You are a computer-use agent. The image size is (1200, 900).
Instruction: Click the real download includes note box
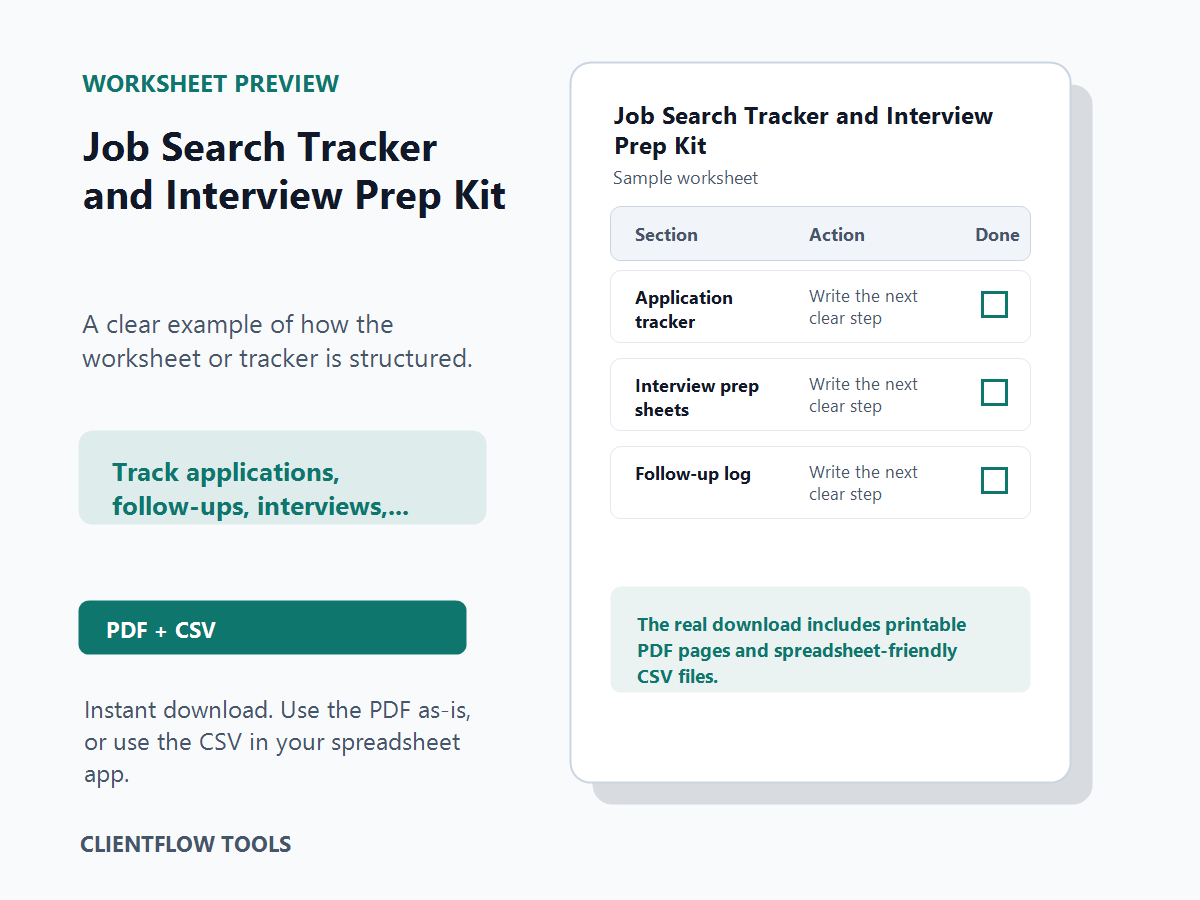(820, 640)
